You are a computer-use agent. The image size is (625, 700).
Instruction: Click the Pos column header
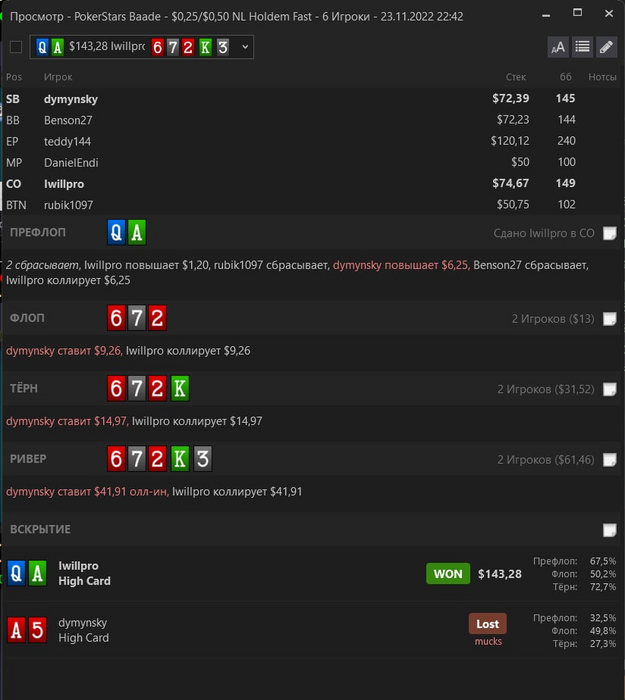click(14, 77)
